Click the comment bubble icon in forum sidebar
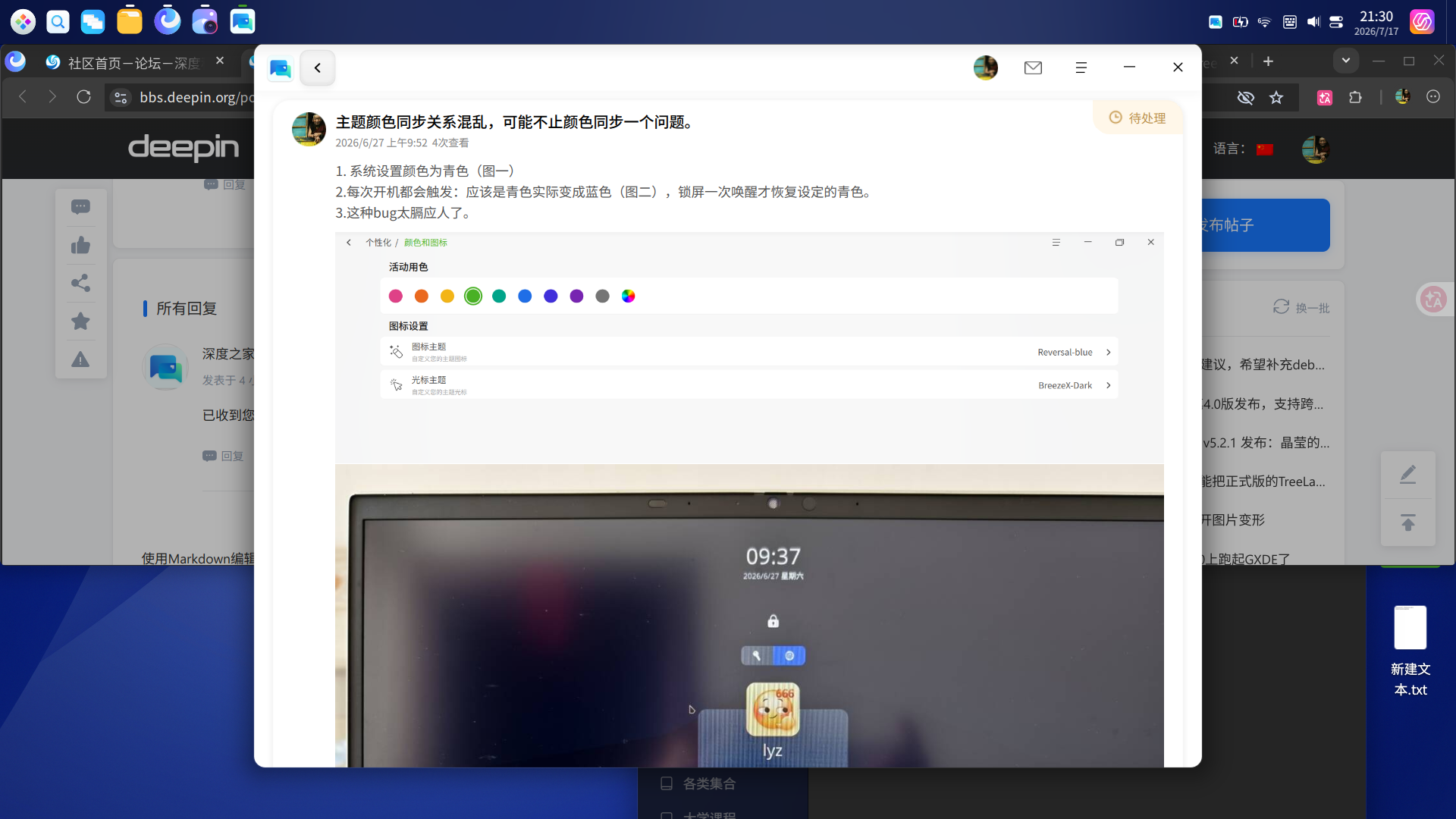The height and width of the screenshot is (819, 1456). pos(80,207)
